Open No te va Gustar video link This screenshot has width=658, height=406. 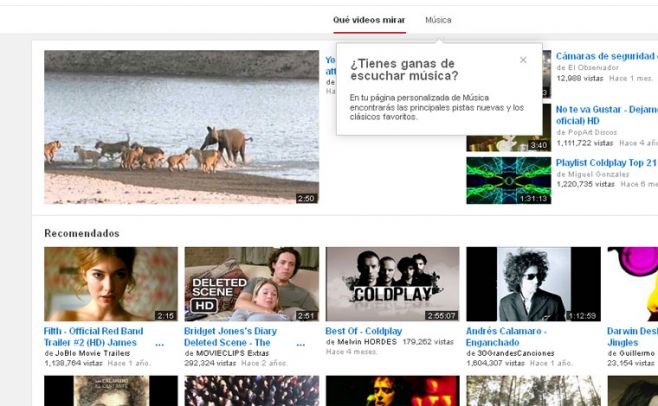coord(606,115)
